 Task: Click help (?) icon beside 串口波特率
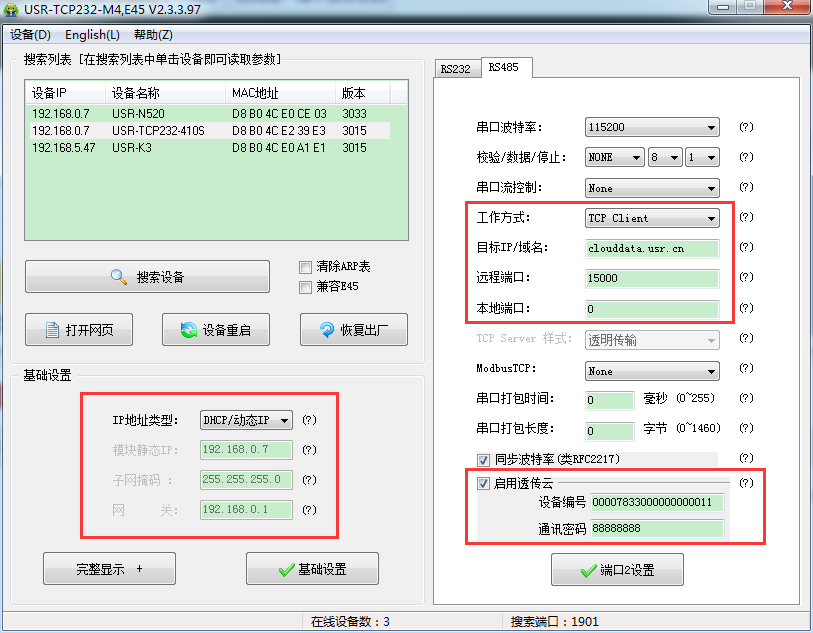745,128
